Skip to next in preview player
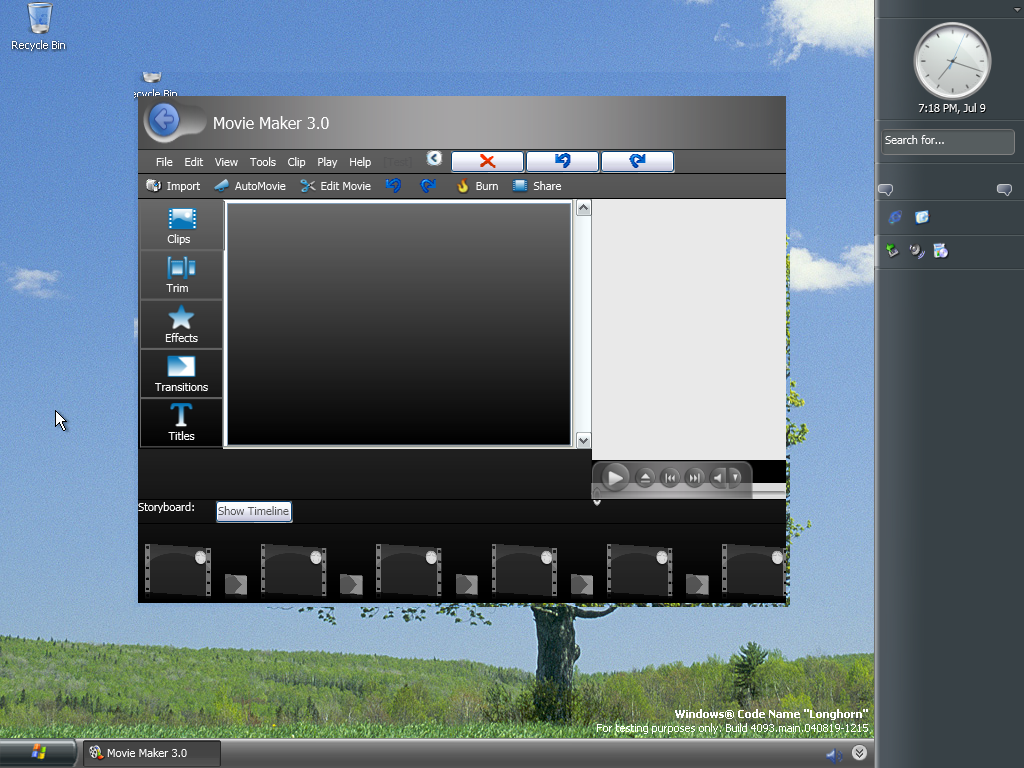 [x=694, y=478]
